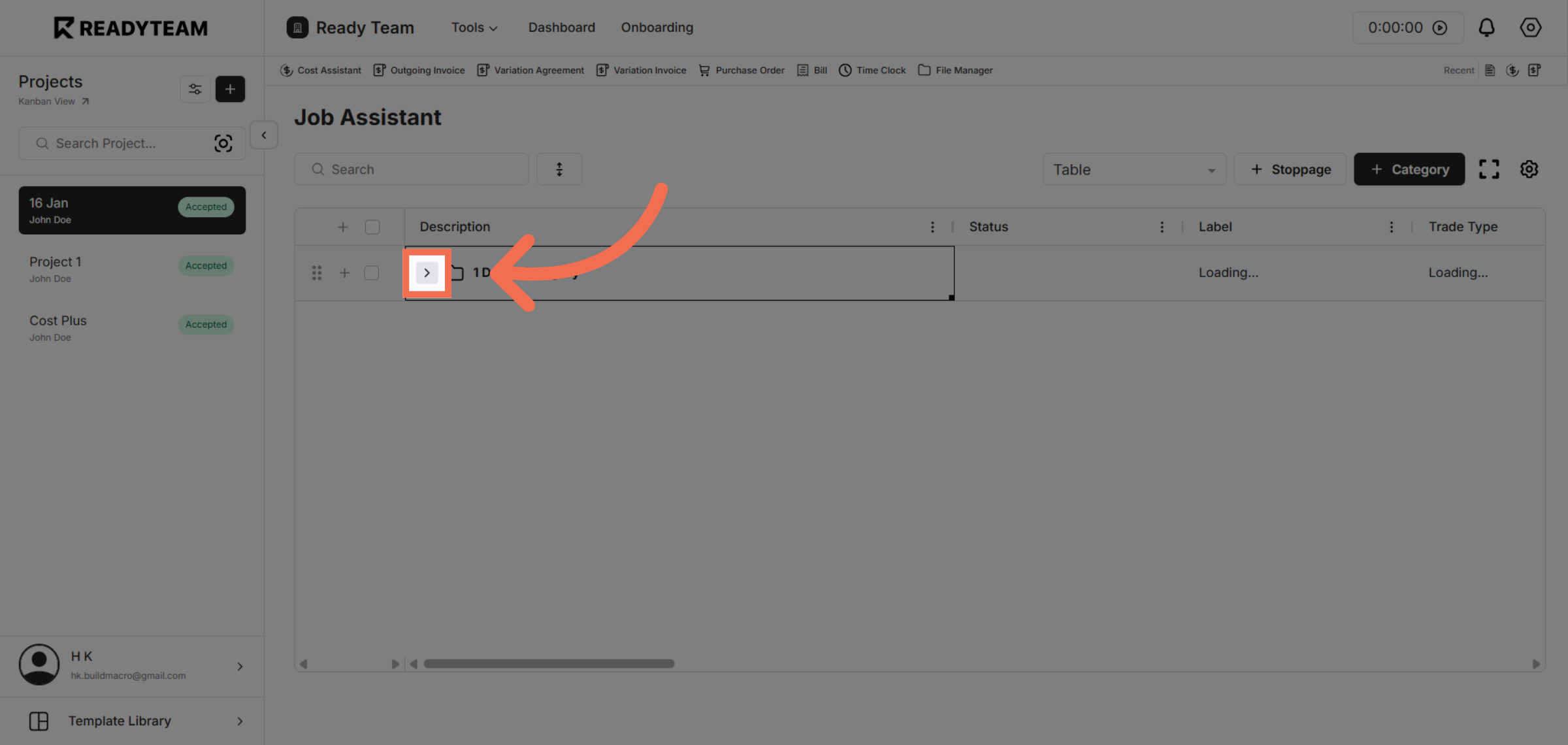This screenshot has width=1568, height=745.
Task: Open the Onboarding page
Action: point(657,27)
